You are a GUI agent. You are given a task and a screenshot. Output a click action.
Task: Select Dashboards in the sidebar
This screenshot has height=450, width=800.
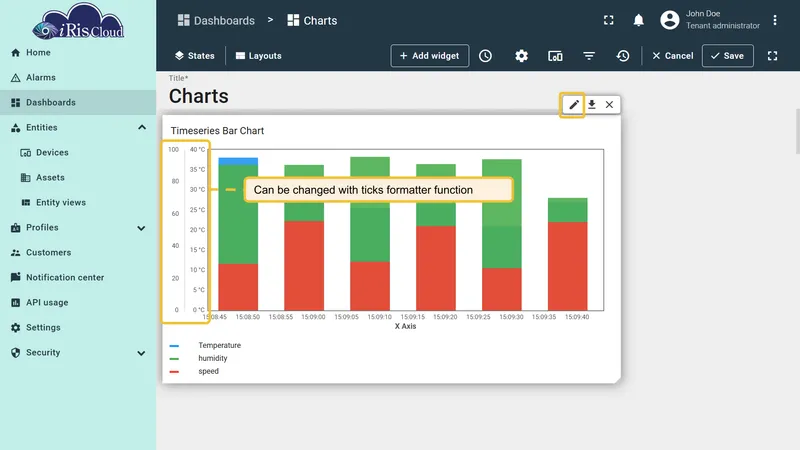coord(78,103)
